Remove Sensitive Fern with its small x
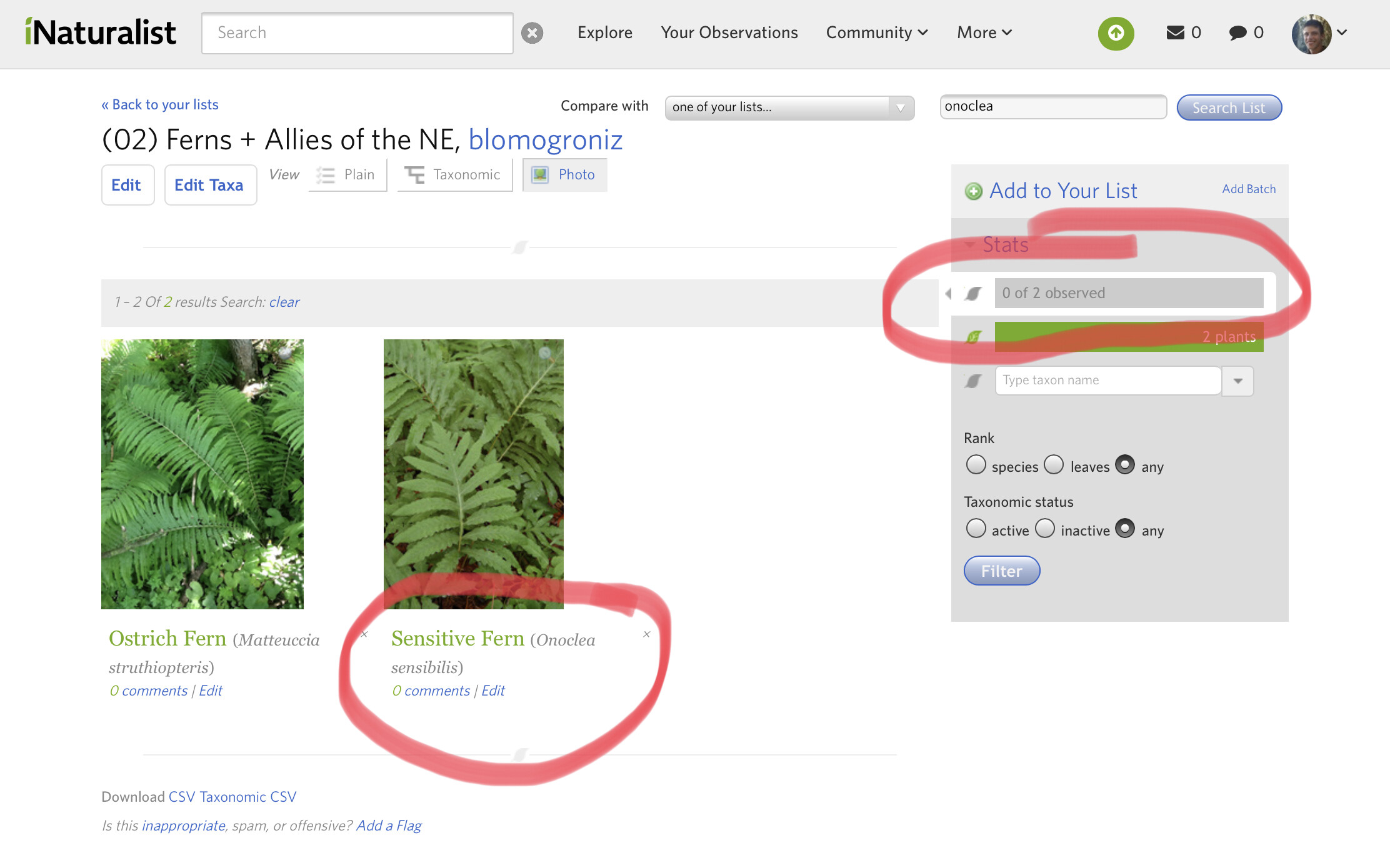The image size is (1390, 868). tap(646, 634)
